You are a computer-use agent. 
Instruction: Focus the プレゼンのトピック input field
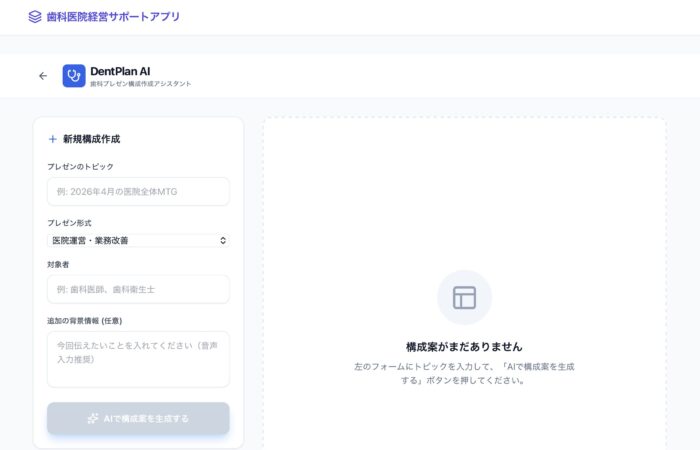coord(138,191)
